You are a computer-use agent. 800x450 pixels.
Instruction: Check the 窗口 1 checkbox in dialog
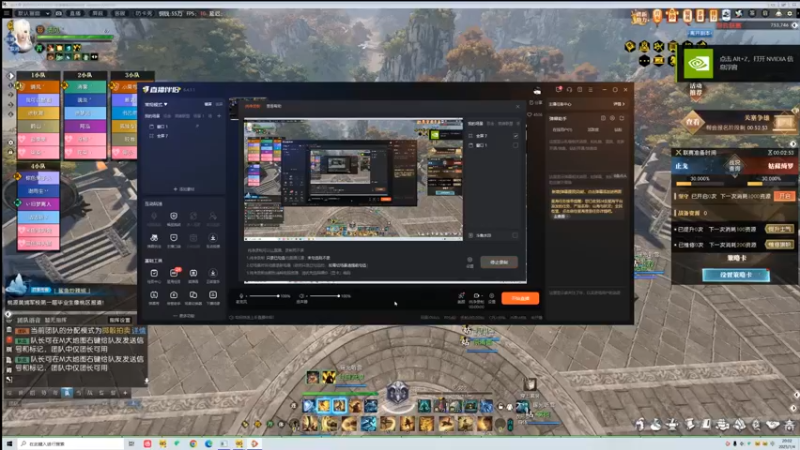point(516,145)
